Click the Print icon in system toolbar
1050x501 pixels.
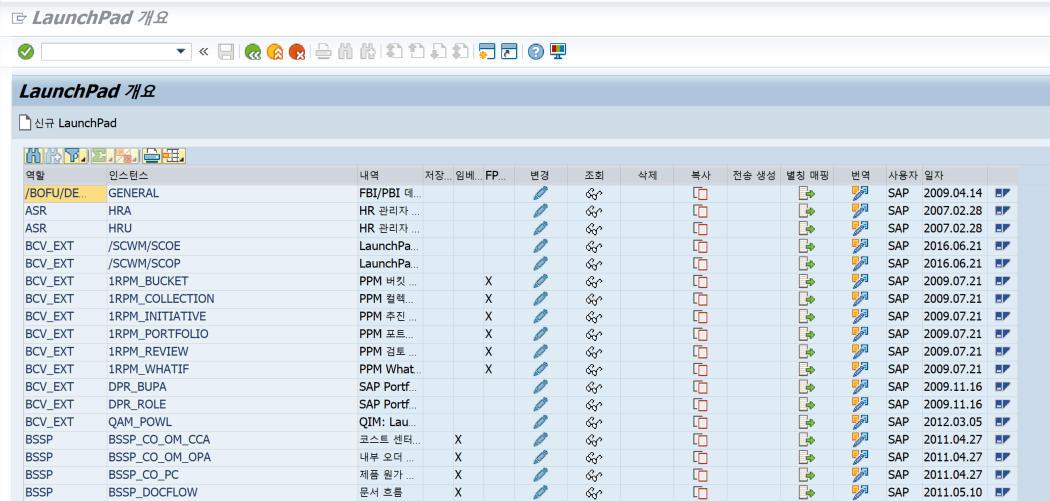[324, 52]
